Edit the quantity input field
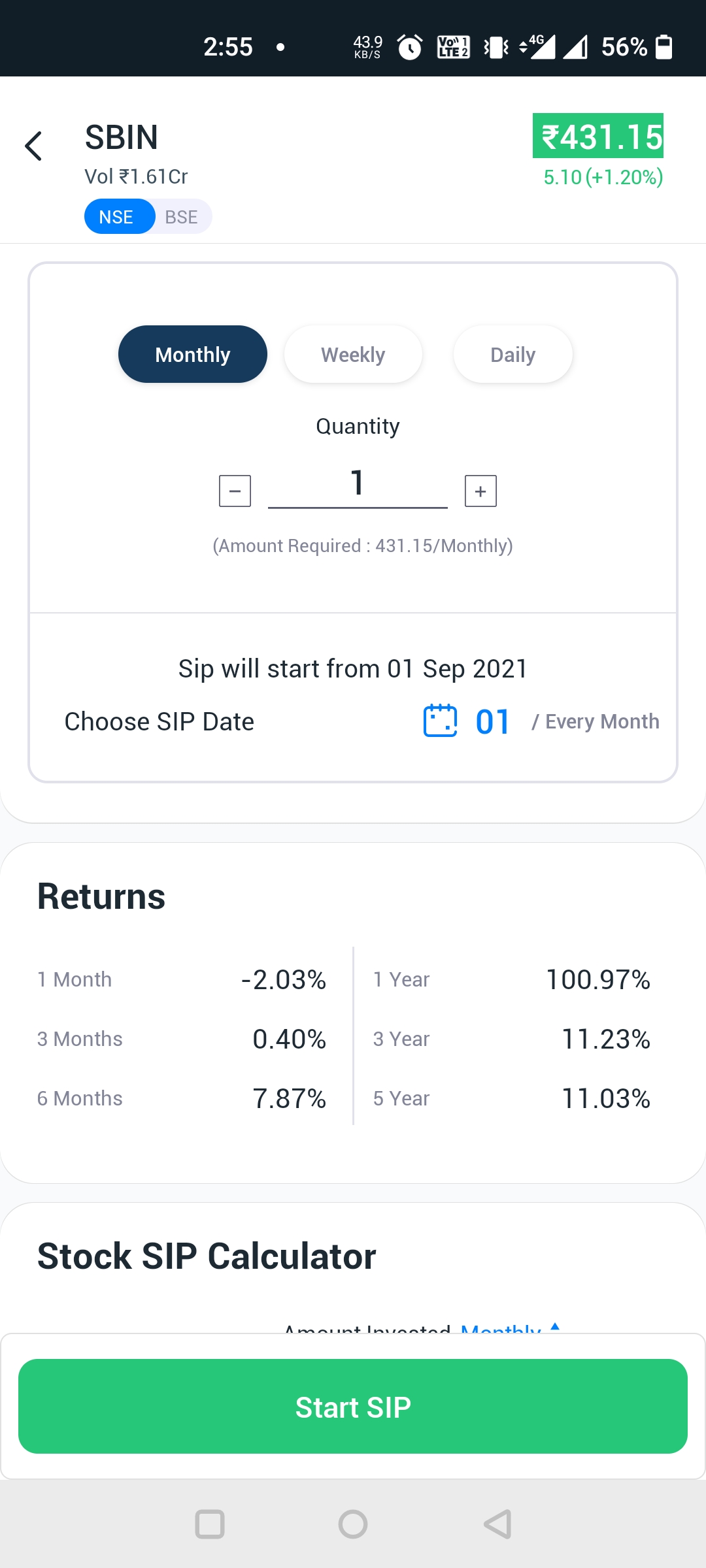 [358, 487]
